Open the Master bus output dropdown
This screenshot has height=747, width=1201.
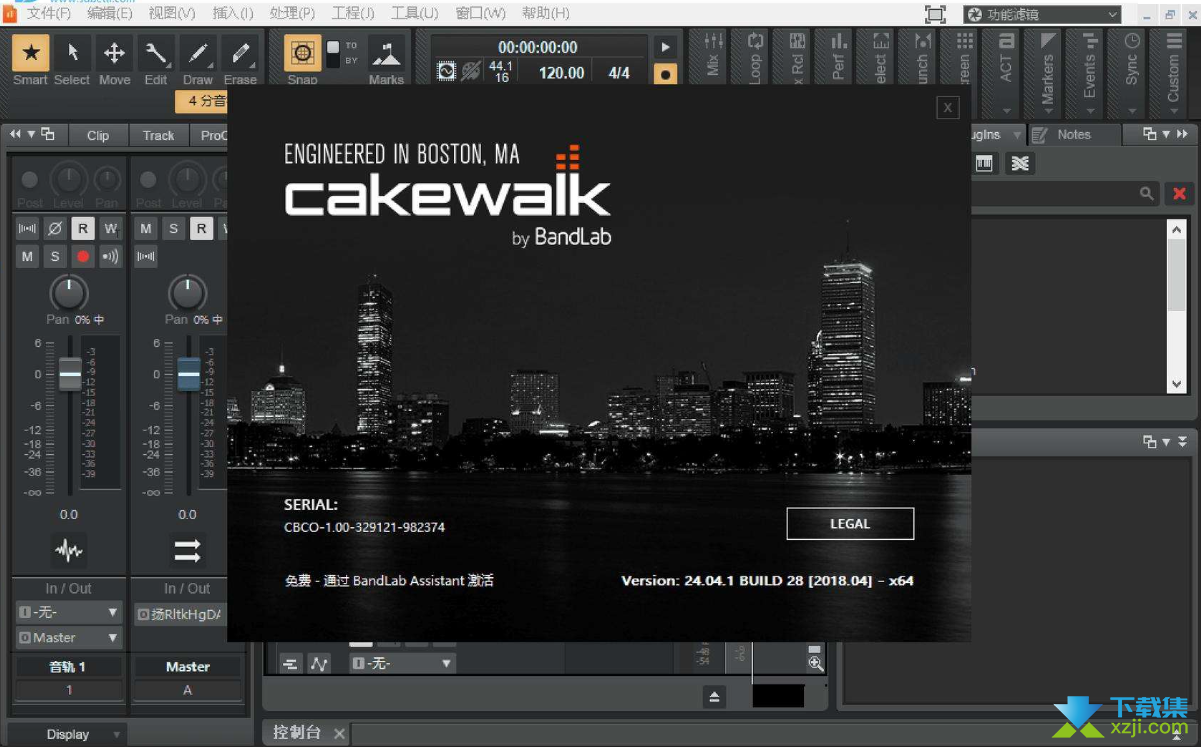coord(179,613)
